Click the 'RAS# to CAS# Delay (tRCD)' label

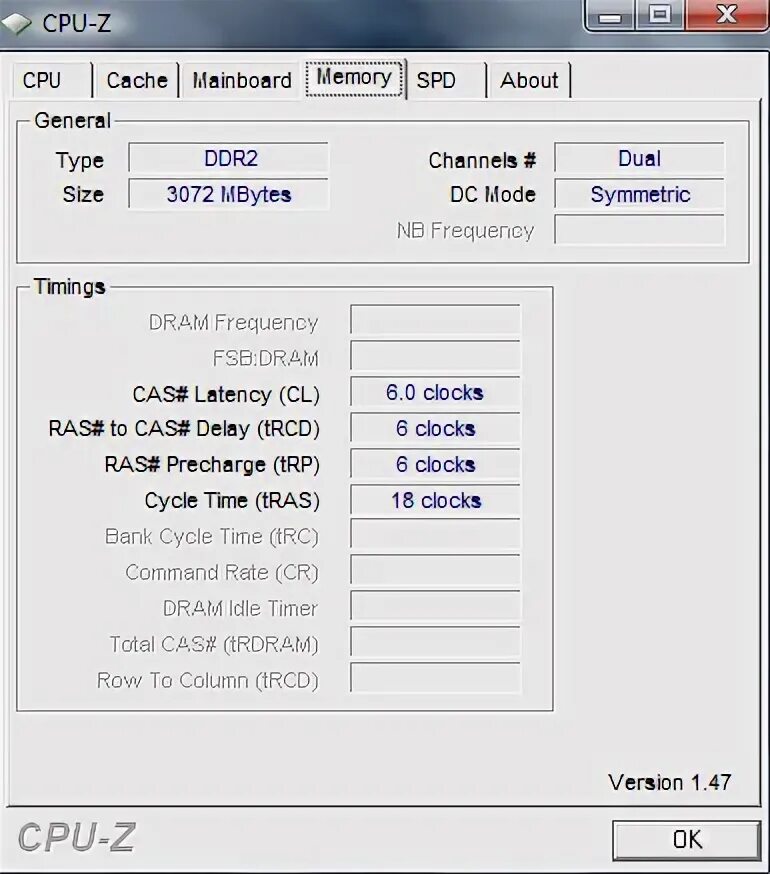tap(185, 429)
